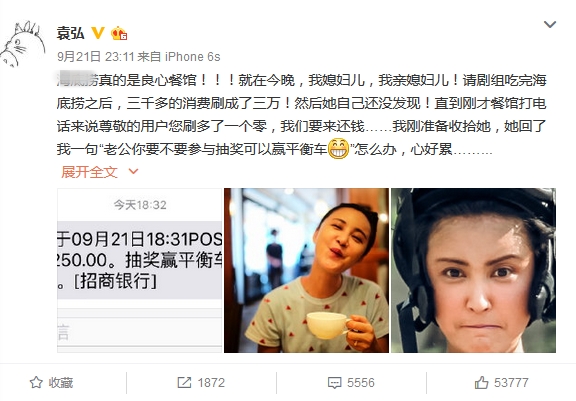
Task: Click the Totoro profile avatar
Action: [x=23, y=44]
